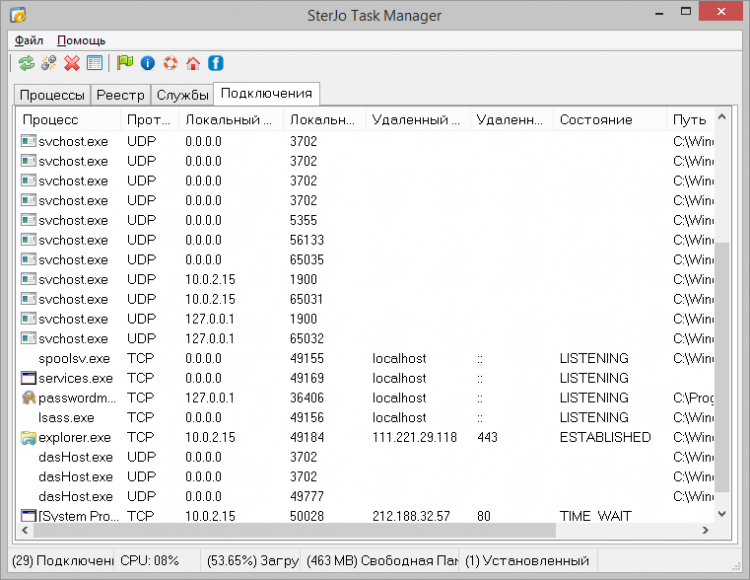750x580 pixels.
Task: Click the passwordm... process icon
Action: 29,398
